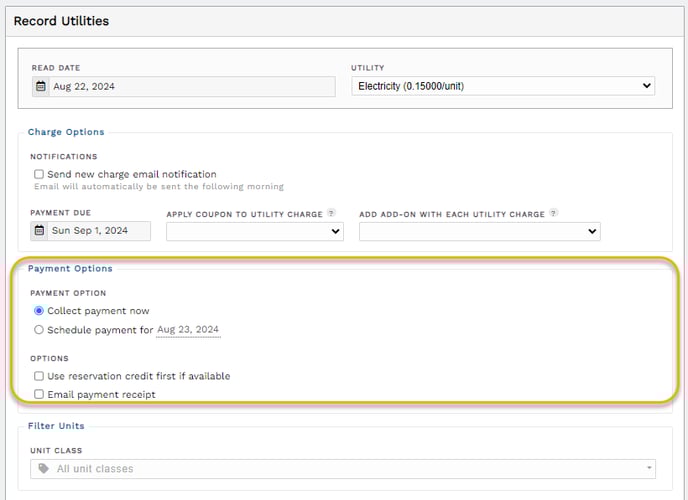Expand the Apply Coupon to Utility Charge dropdown
Screen dimensions: 688x500
tap(254, 231)
